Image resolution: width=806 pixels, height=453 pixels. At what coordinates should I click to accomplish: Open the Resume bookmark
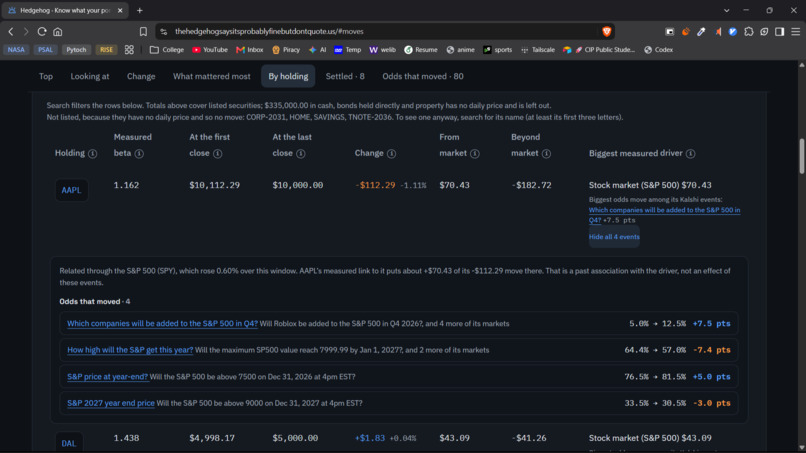point(420,50)
